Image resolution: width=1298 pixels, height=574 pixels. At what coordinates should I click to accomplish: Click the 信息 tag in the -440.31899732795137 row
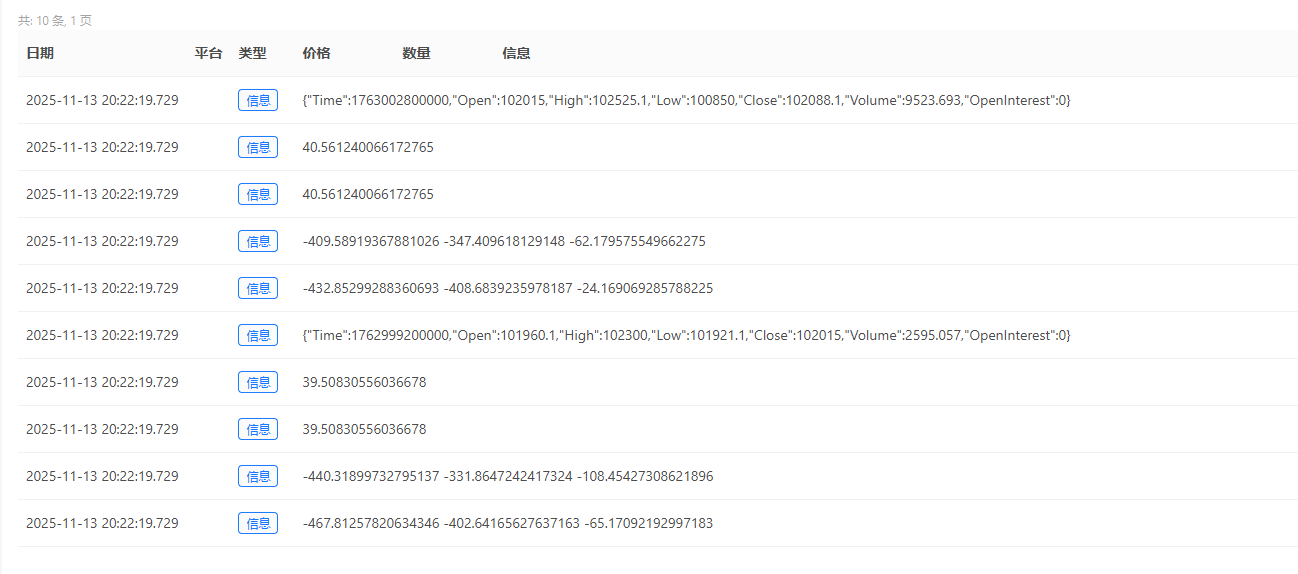(x=258, y=476)
